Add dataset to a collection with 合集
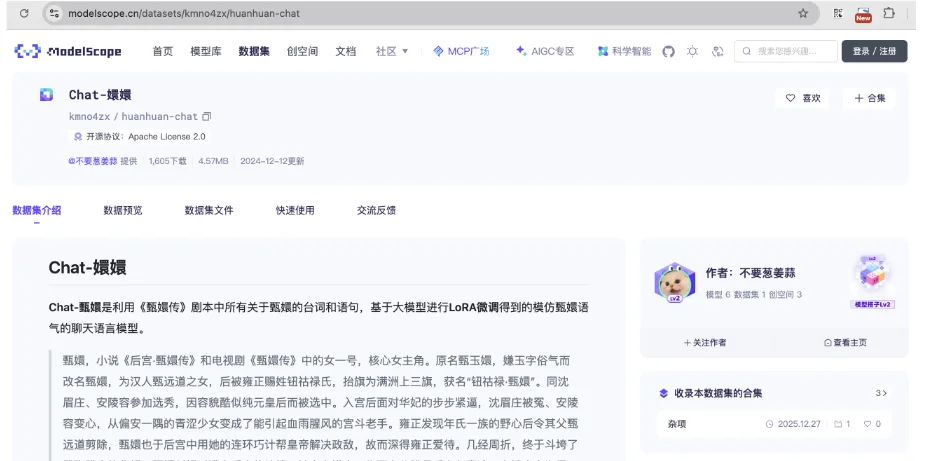 pyautogui.click(x=869, y=98)
